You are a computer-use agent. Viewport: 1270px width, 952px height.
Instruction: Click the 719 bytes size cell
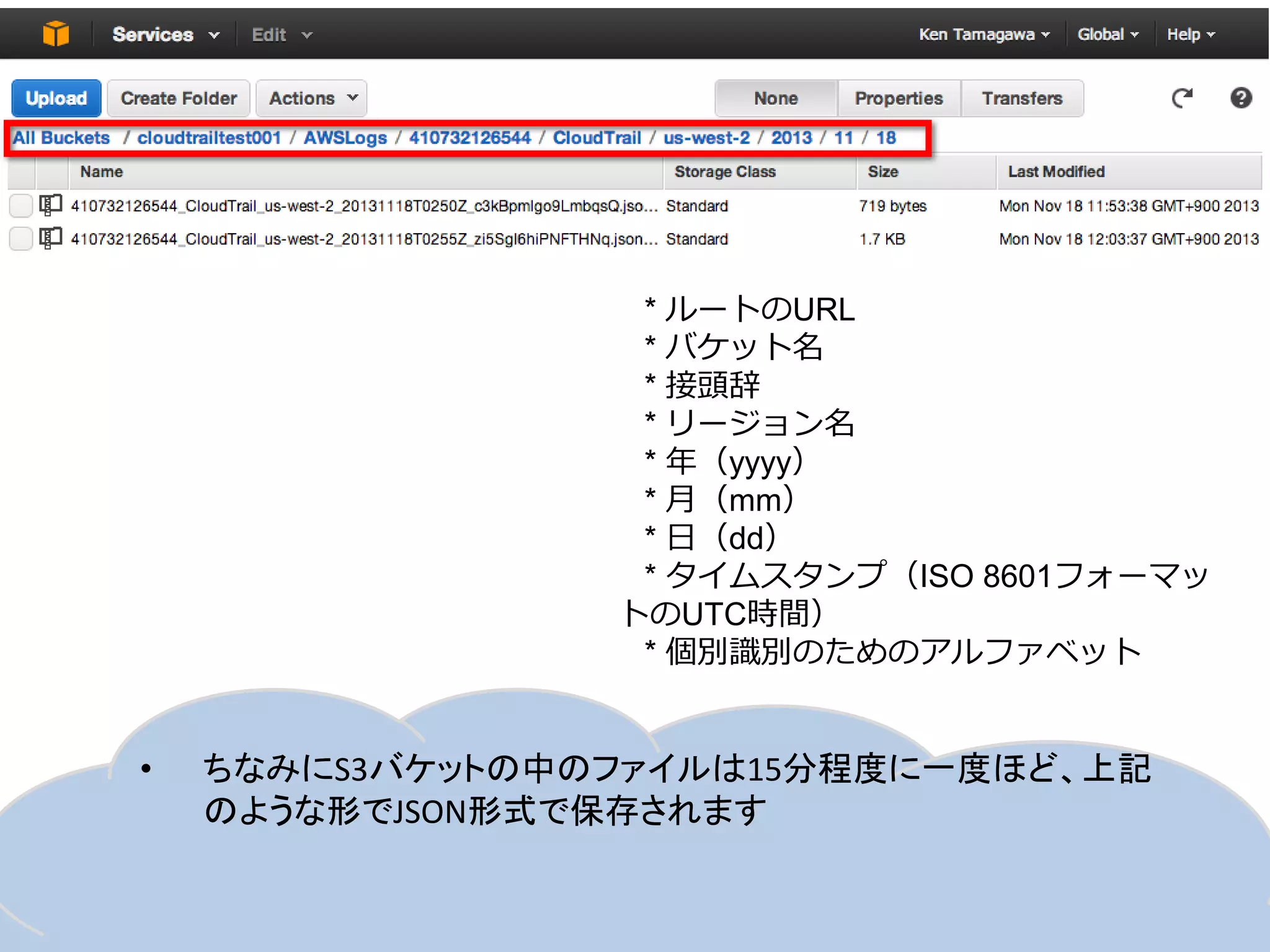(x=892, y=206)
